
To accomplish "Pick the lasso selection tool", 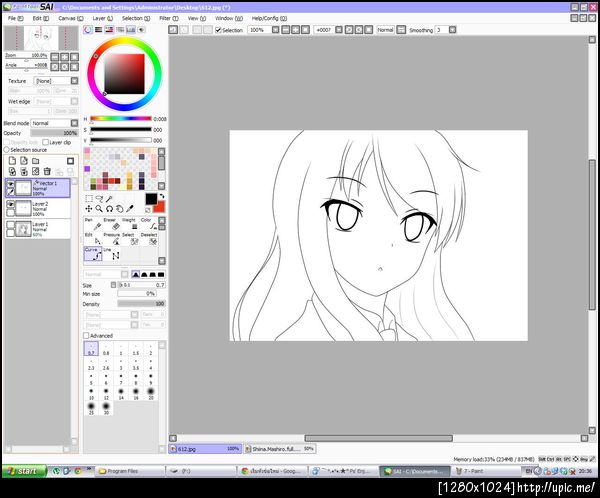I will [x=99, y=198].
